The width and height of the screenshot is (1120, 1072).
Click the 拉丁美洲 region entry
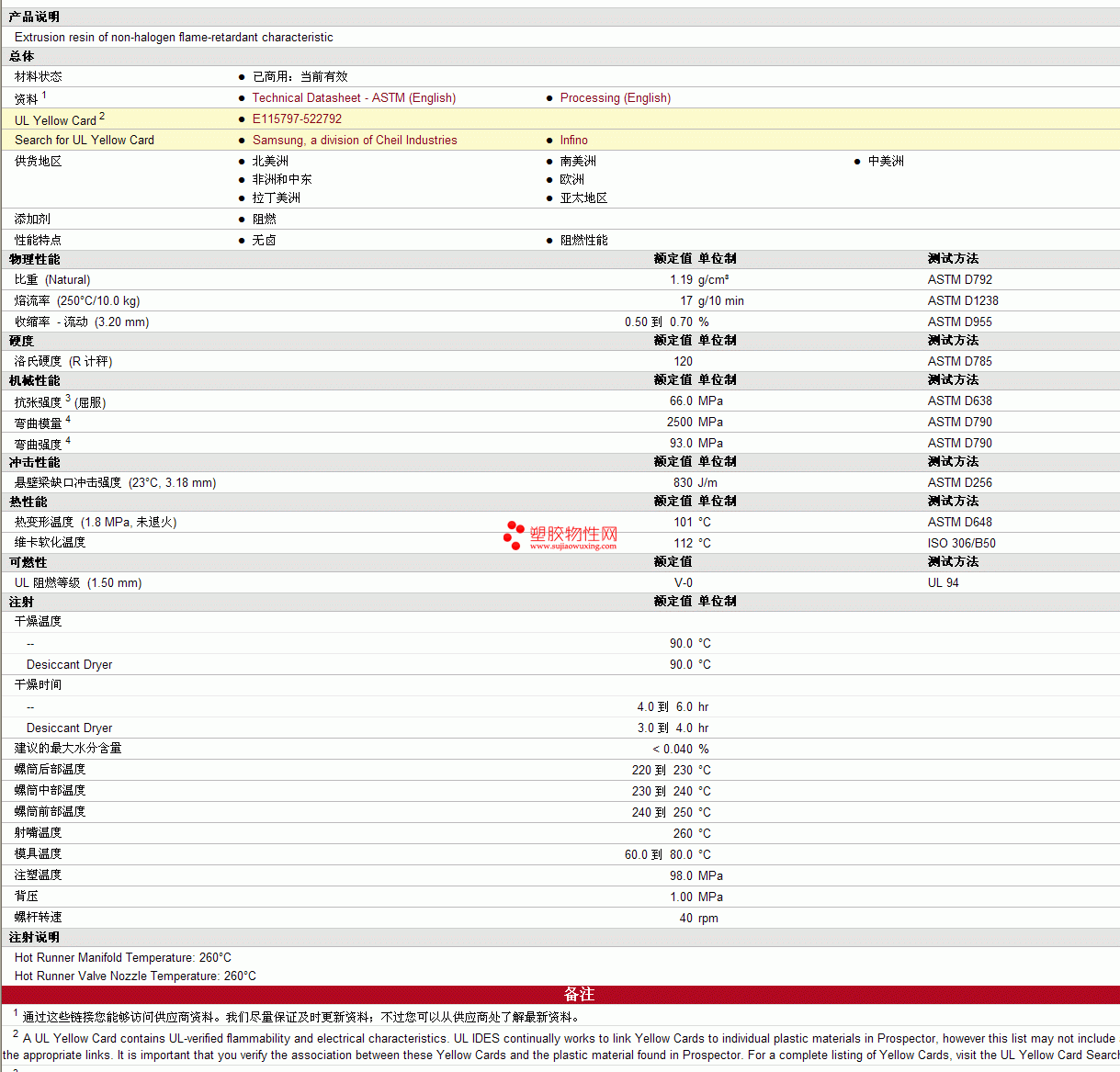coord(277,198)
